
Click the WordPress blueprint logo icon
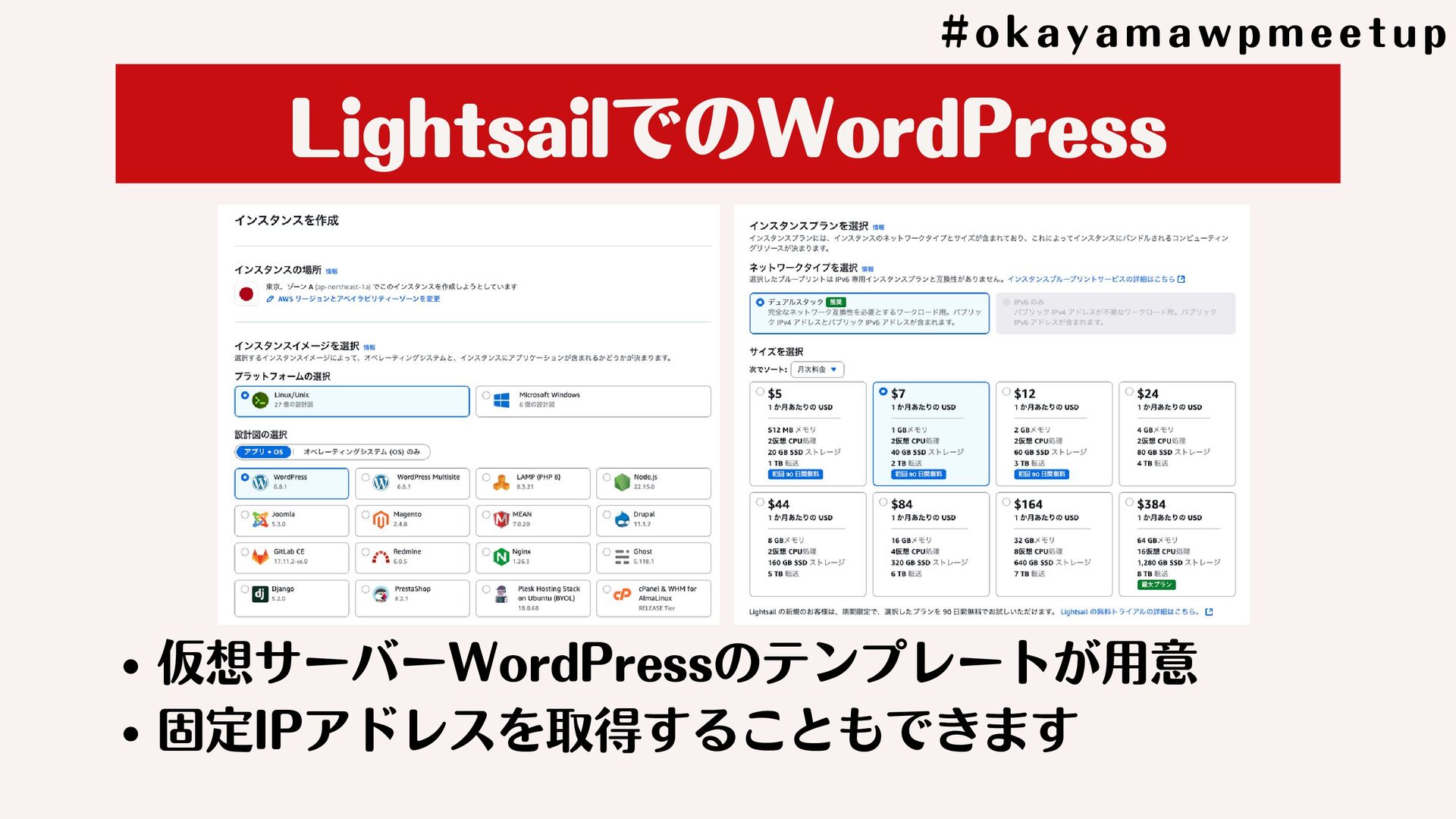(x=260, y=482)
